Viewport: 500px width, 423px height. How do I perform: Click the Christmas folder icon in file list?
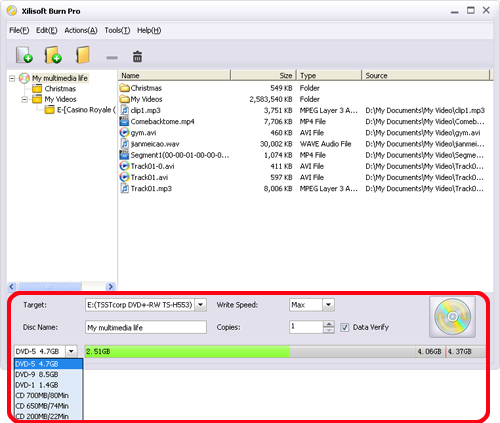[125, 88]
